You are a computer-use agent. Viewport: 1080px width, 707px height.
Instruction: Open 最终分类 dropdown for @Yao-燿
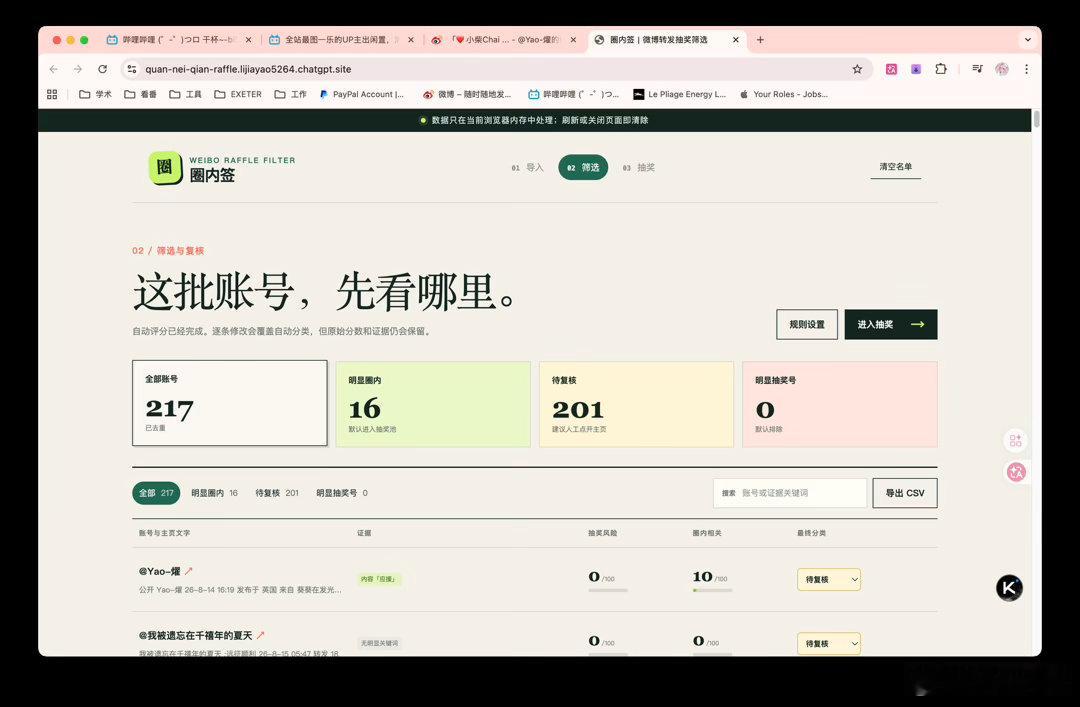pos(829,580)
